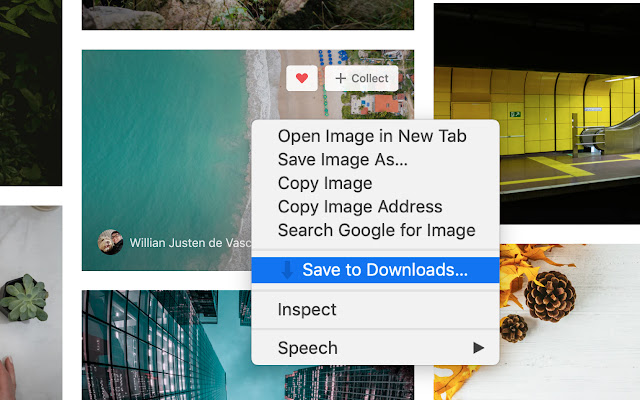Open the rocky grass photo at top
640x400 pixels.
point(248,15)
